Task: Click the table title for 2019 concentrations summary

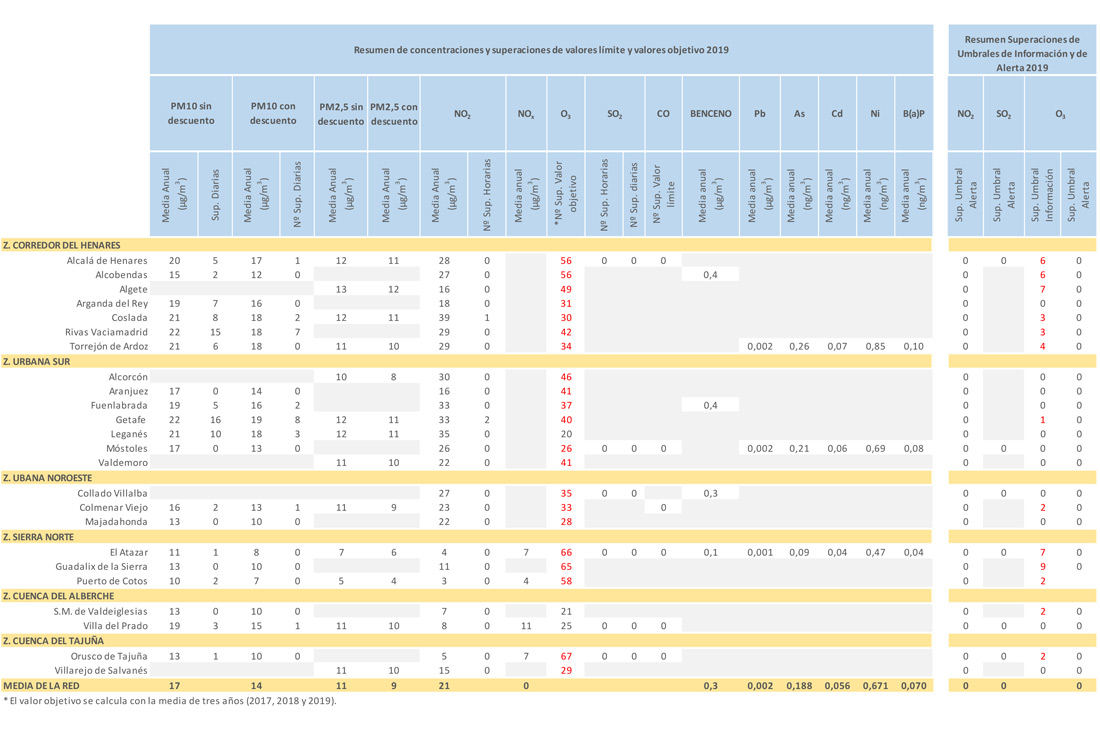Action: 540,50
